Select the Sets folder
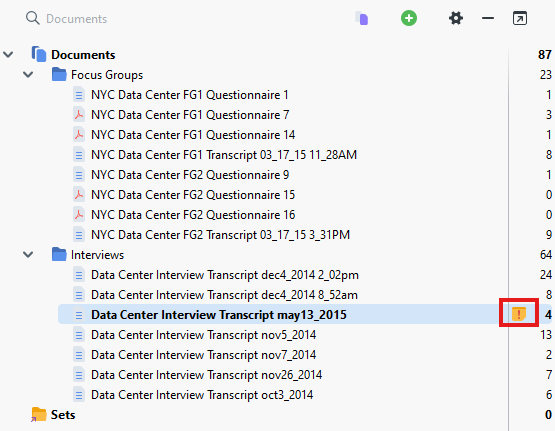The image size is (555, 431). tap(63, 415)
